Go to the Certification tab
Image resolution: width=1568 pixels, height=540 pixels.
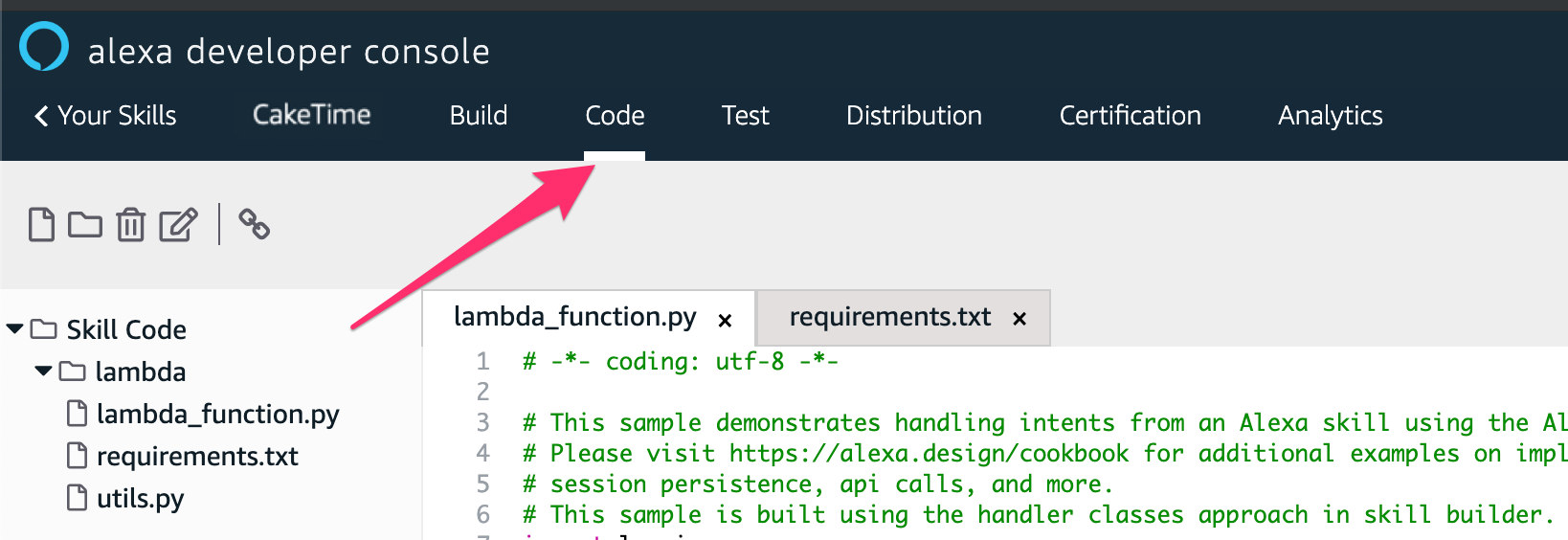(1130, 116)
